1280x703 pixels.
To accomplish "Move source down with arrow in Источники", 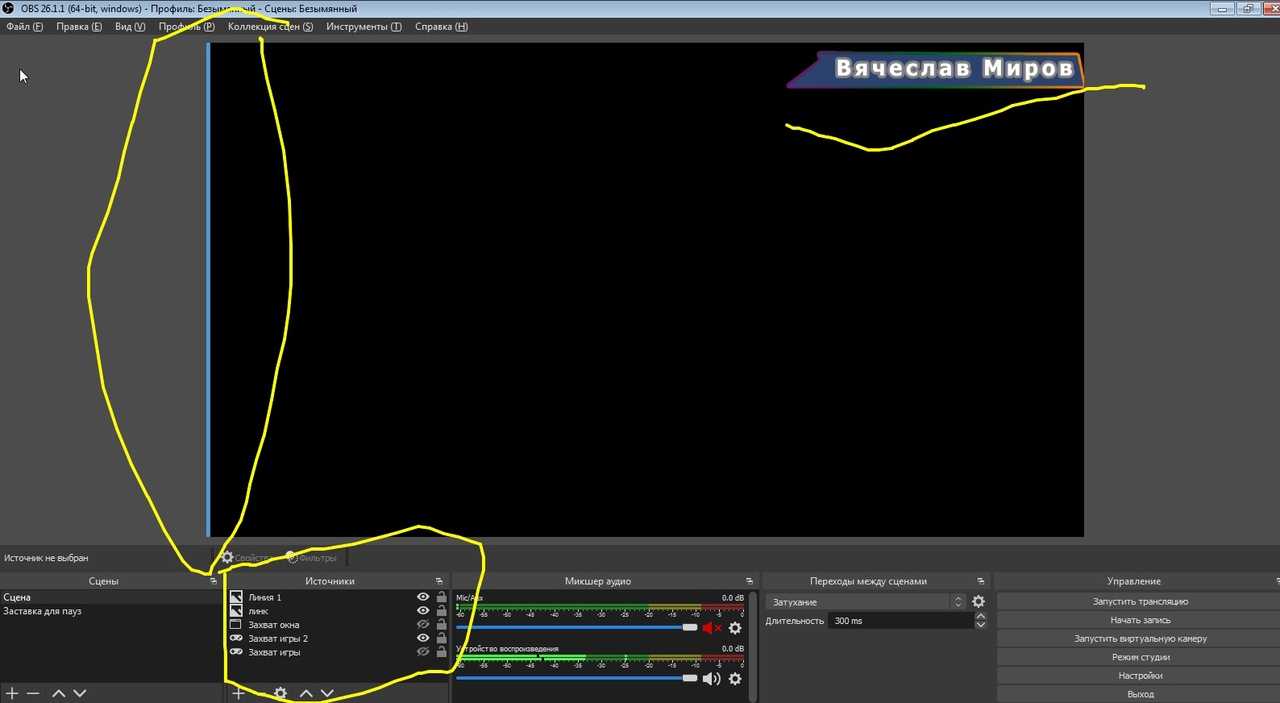I will point(327,693).
